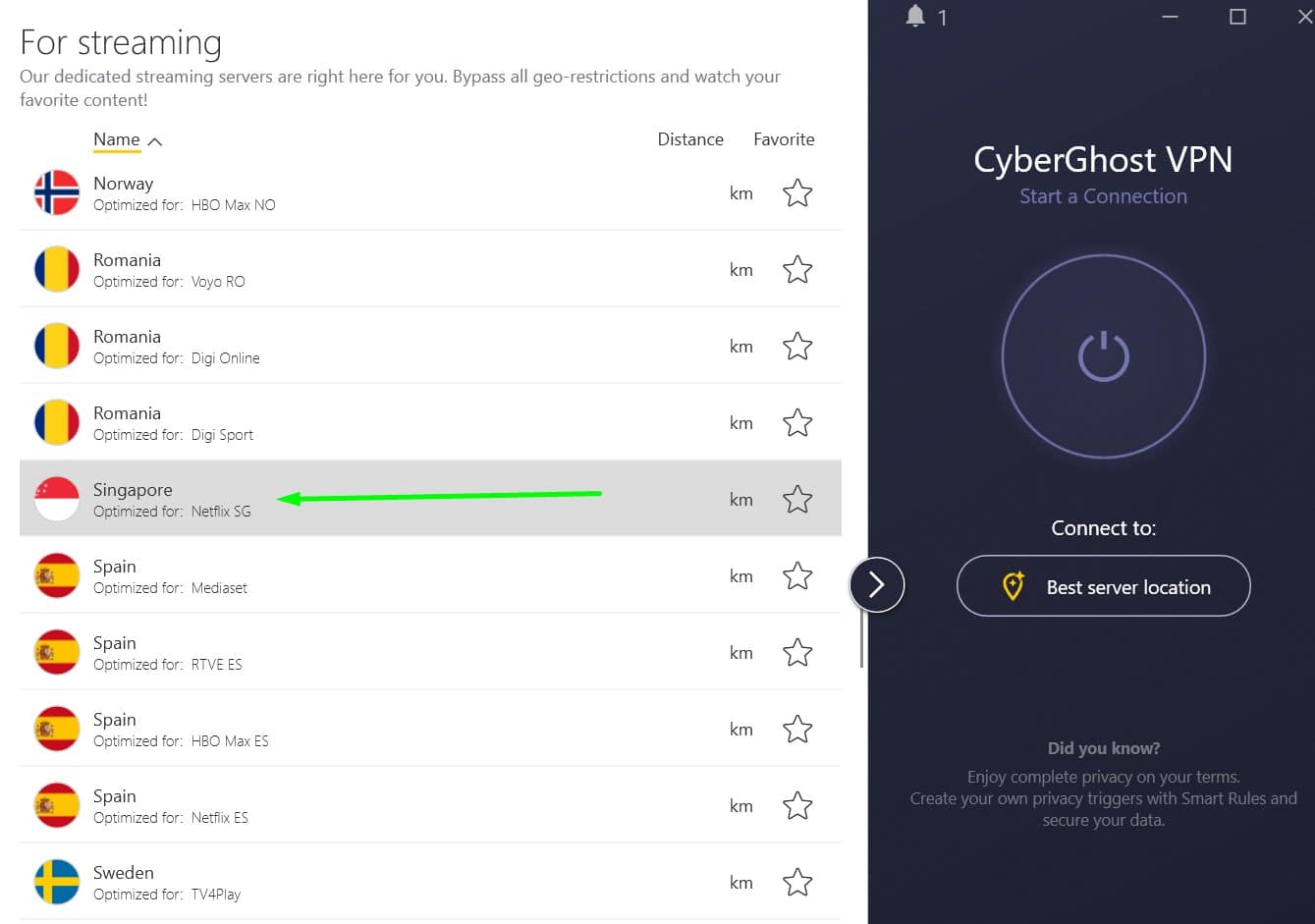
Task: Open the notifications bell
Action: click(915, 16)
